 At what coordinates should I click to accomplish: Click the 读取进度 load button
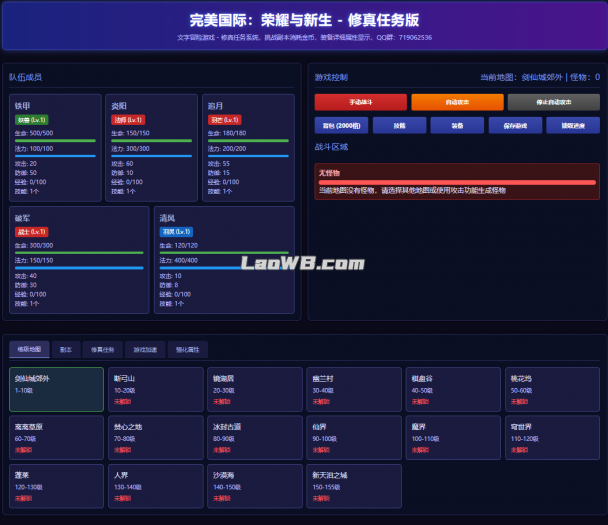[x=573, y=126]
